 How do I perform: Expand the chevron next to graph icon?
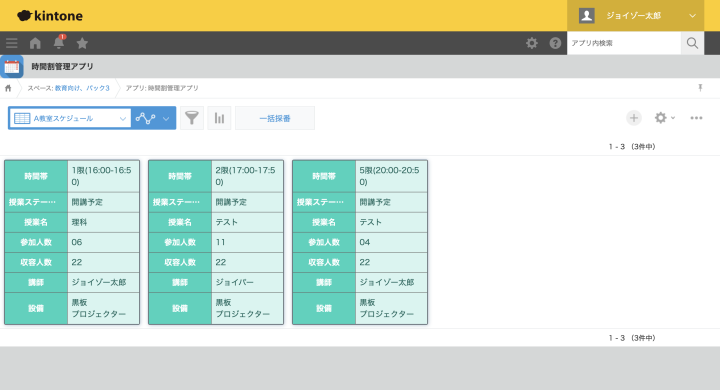tap(166, 119)
